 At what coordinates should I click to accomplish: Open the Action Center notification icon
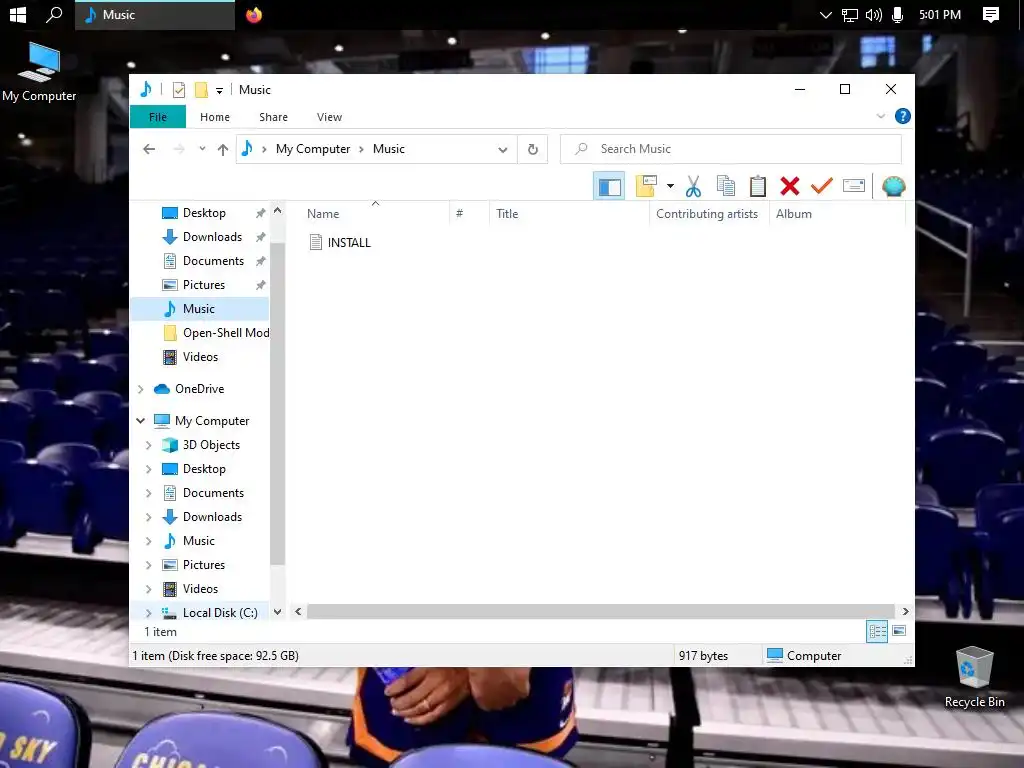click(x=991, y=14)
